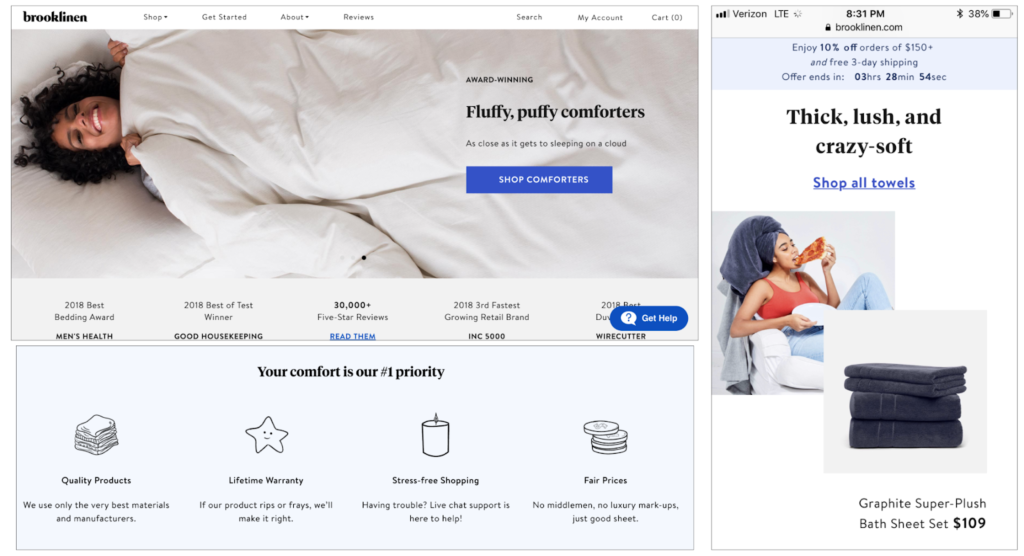Screen dimensions: 1024x556
Task: Open My Account in the header
Action: pos(600,18)
